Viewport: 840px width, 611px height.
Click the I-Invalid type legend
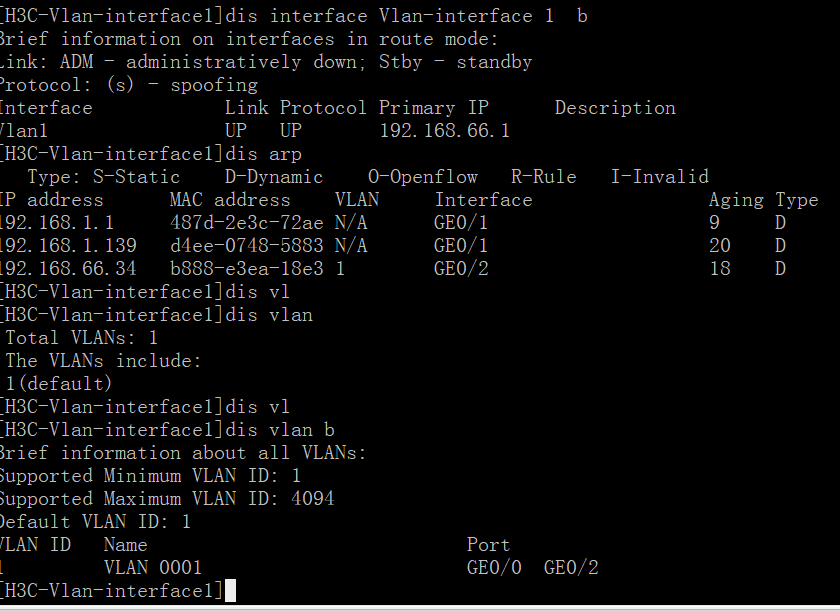click(660, 177)
